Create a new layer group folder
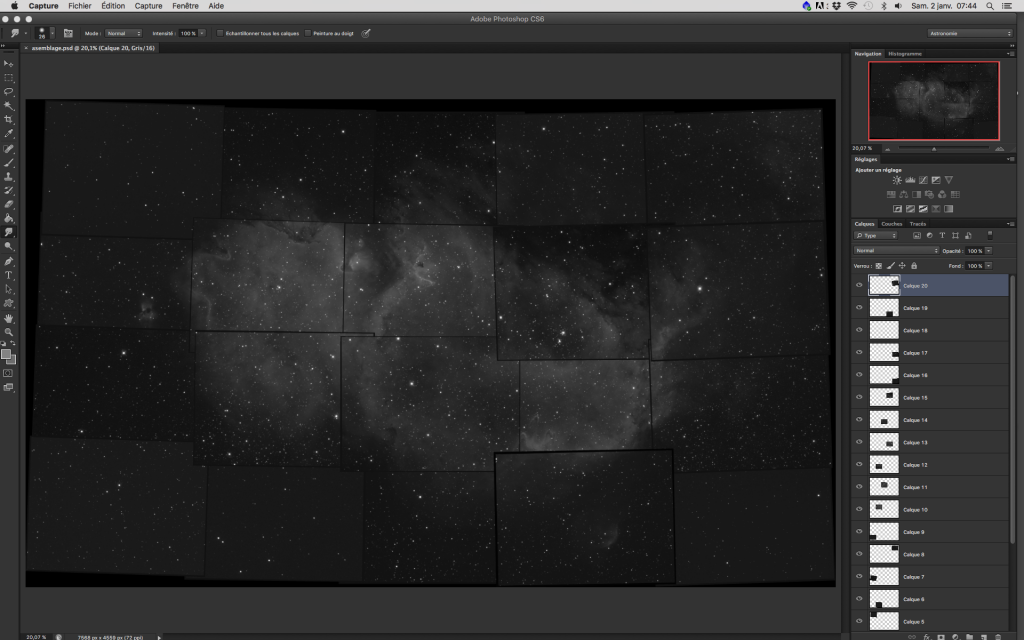 (x=969, y=637)
